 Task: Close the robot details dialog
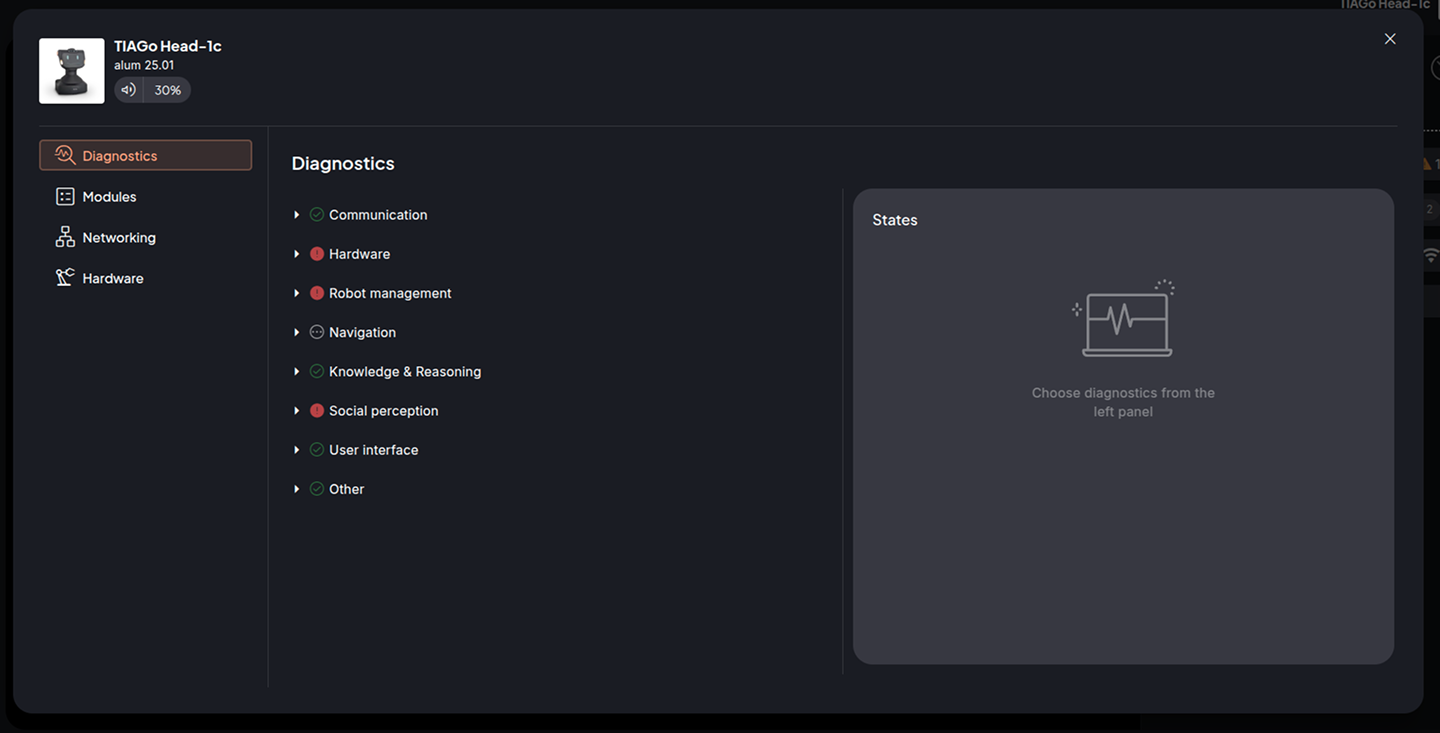point(1390,39)
